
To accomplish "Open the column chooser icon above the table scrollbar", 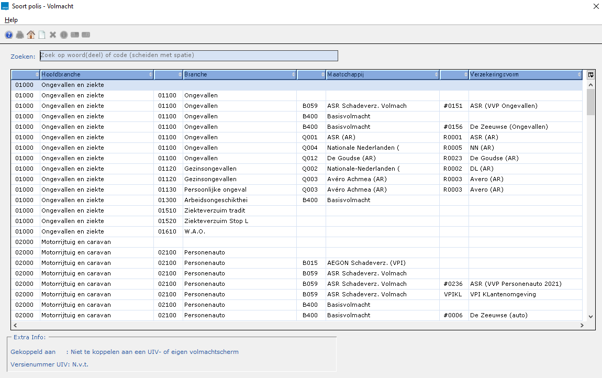I will pyautogui.click(x=590, y=74).
